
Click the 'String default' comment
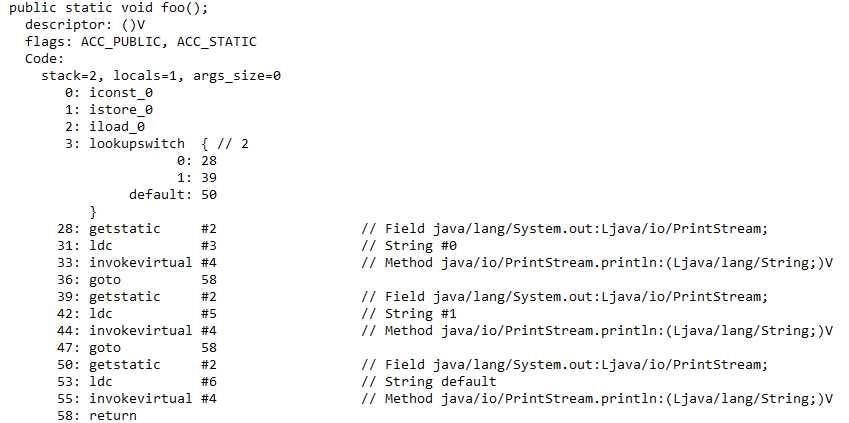(x=440, y=381)
